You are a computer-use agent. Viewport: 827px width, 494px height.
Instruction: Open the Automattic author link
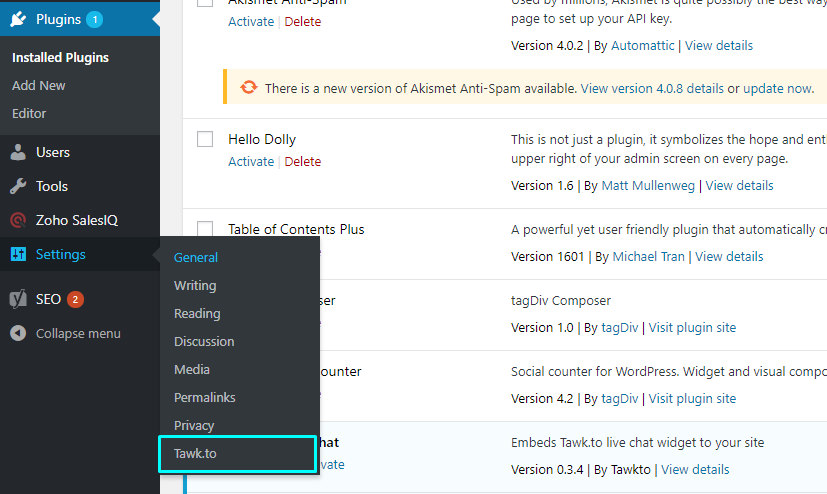tap(642, 45)
